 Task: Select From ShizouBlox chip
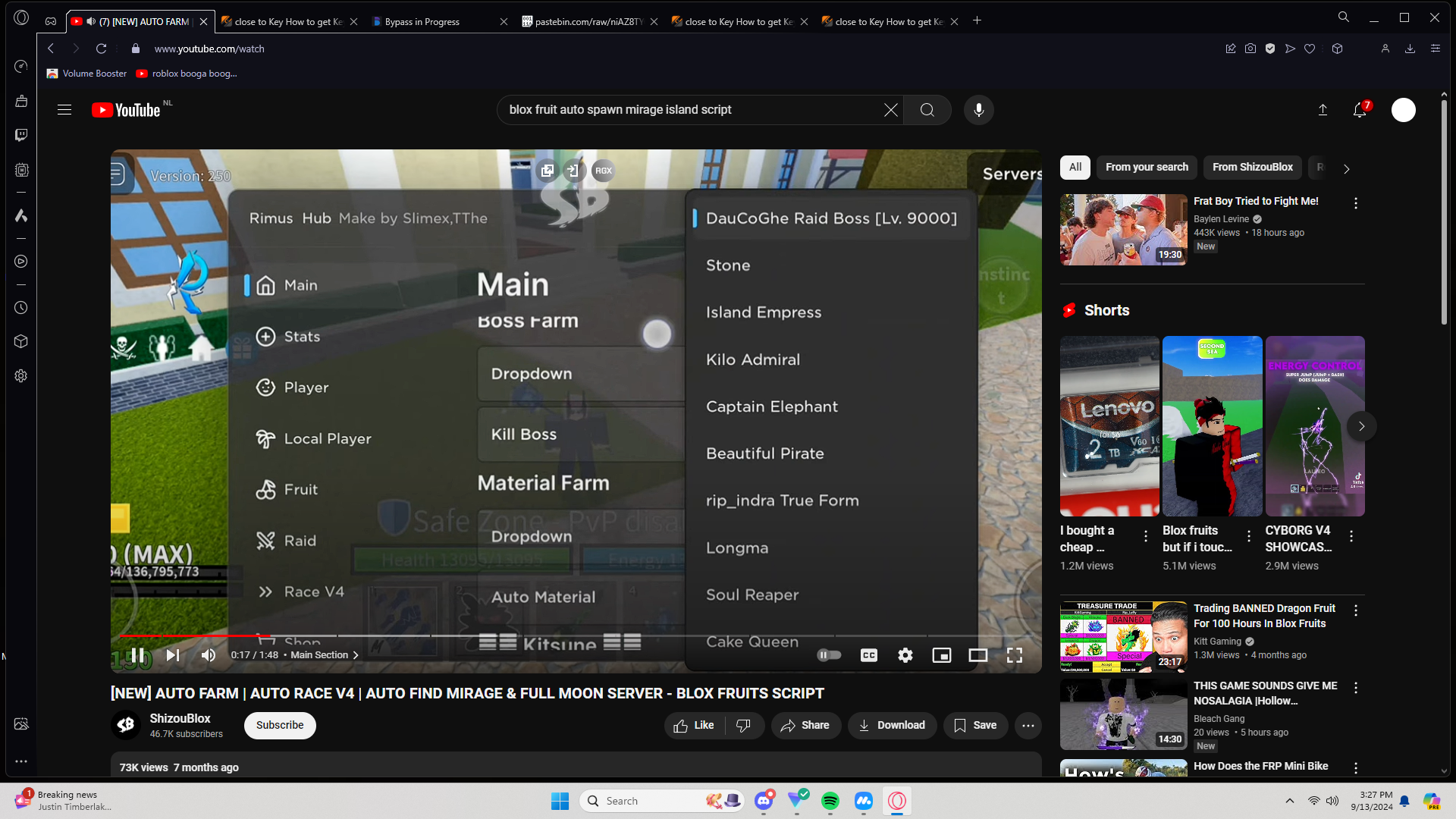[1252, 168]
